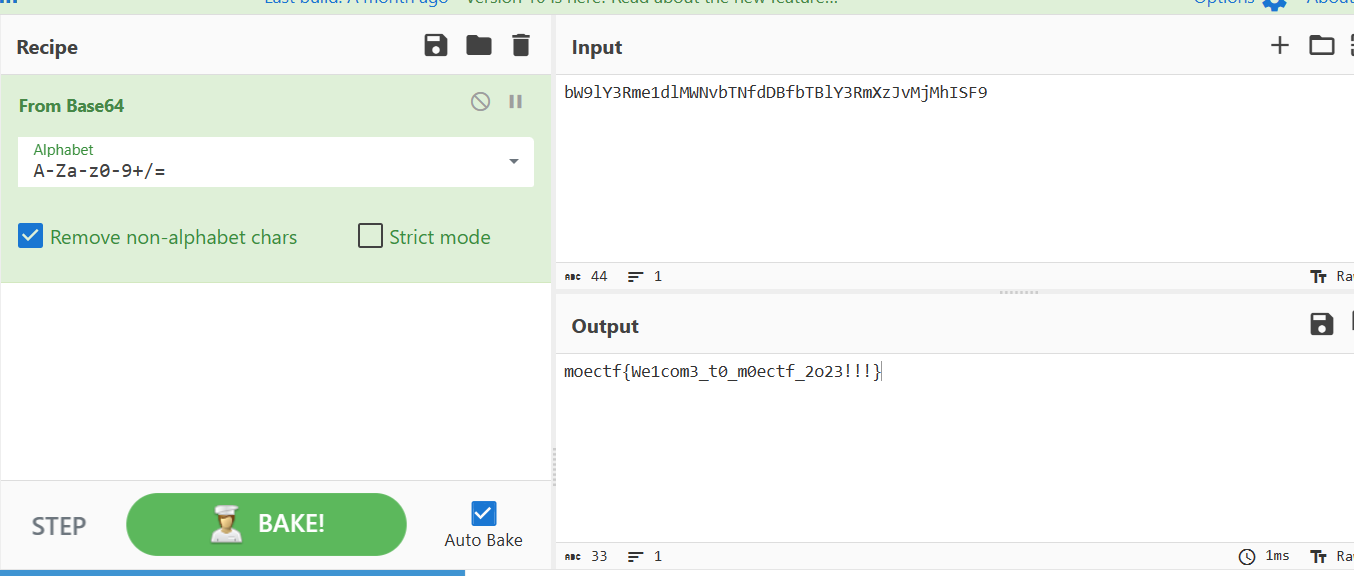
Task: Click inside the Base64 input text
Action: point(775,93)
